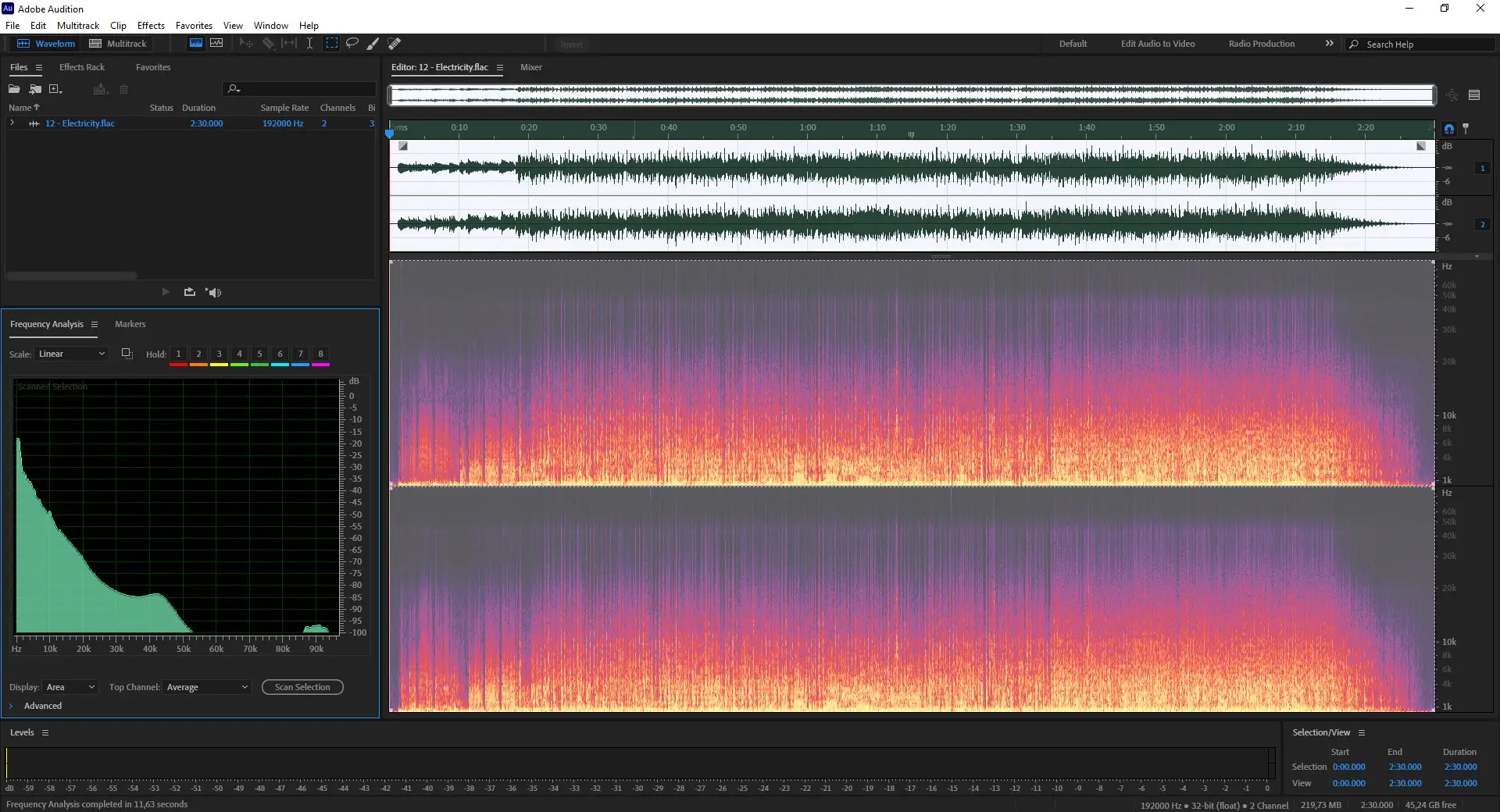Click the Import File icon
The height and width of the screenshot is (812, 1500).
(35, 89)
